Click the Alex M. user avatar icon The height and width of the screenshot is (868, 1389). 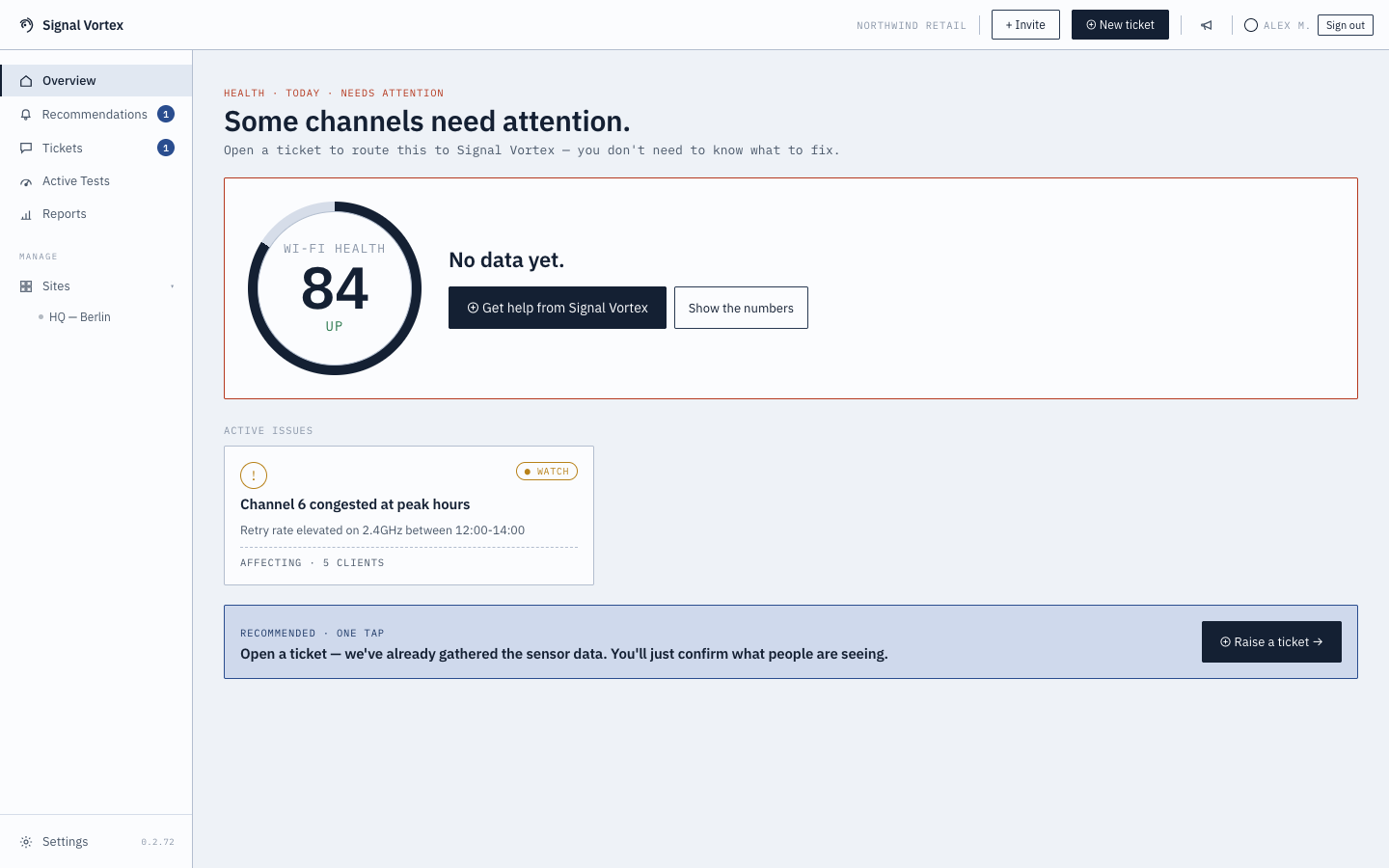point(1251,25)
